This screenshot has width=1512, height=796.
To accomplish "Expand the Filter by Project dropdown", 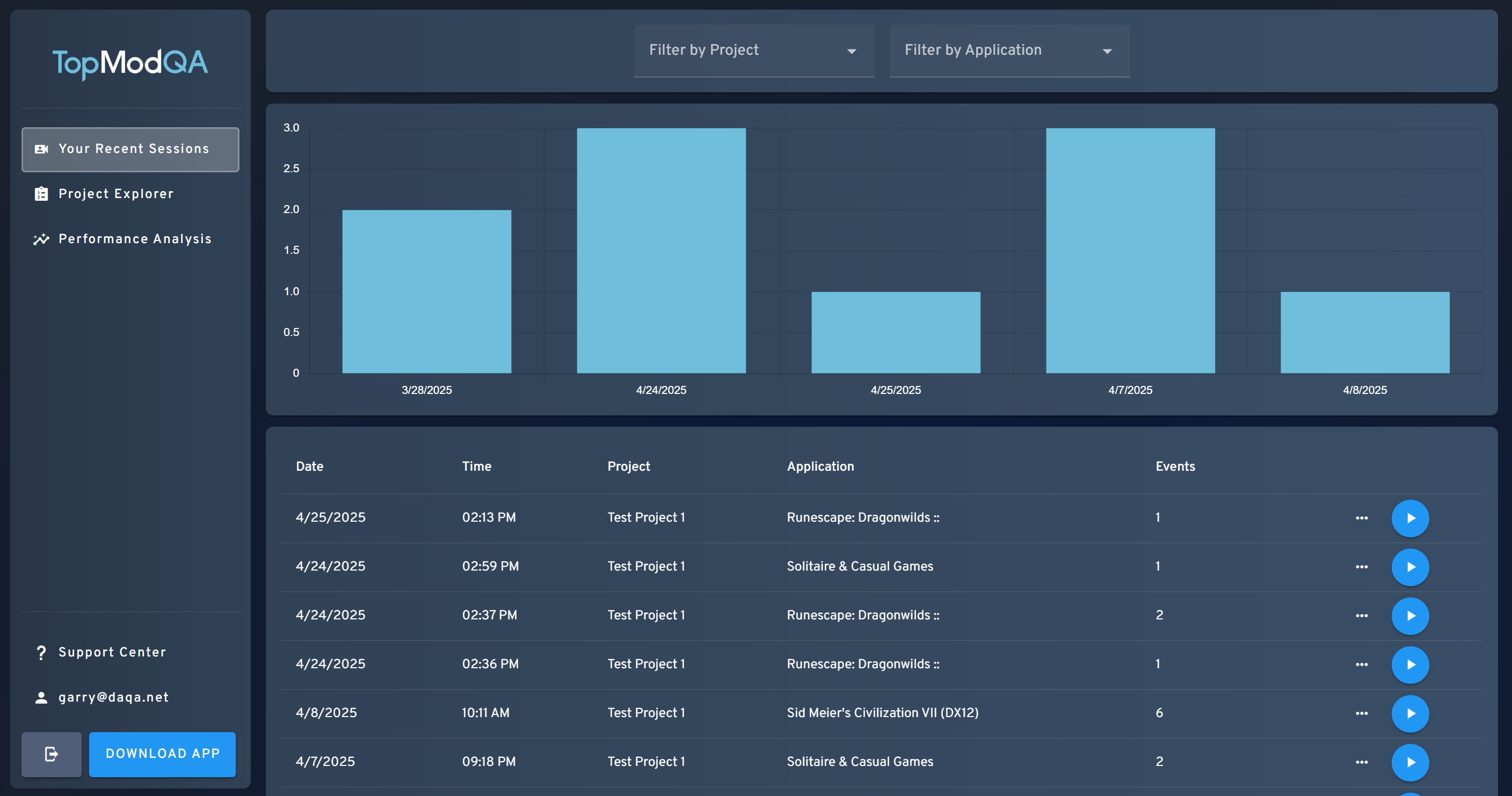I will pyautogui.click(x=753, y=50).
